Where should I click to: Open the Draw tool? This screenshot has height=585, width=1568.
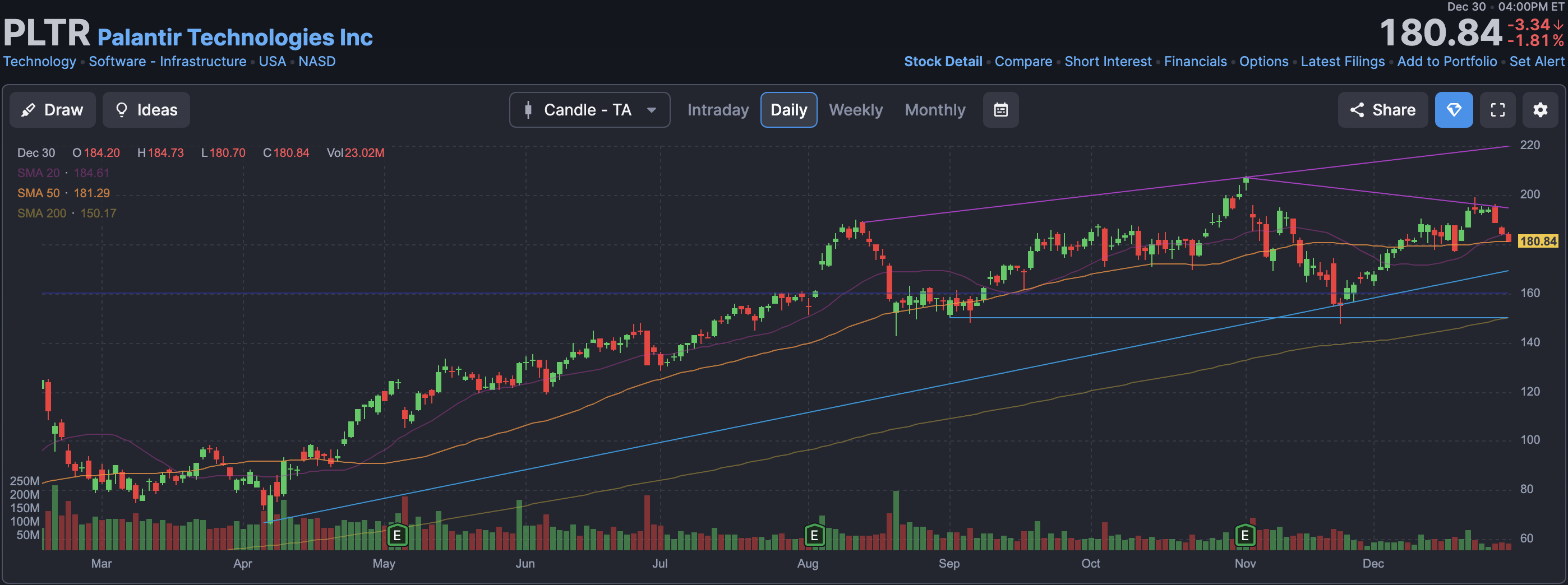tap(52, 110)
